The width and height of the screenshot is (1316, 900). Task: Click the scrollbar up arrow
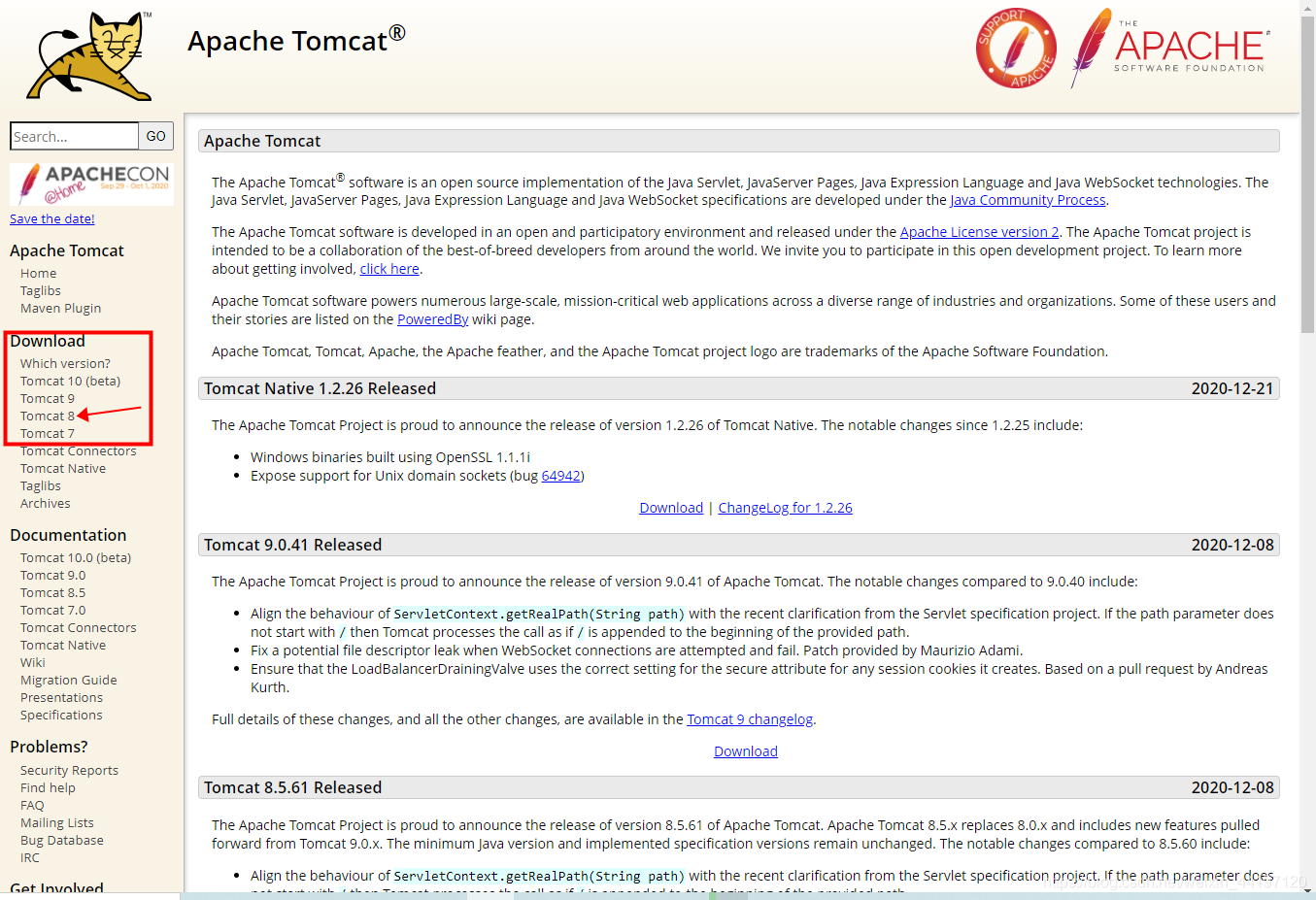pyautogui.click(x=1307, y=8)
